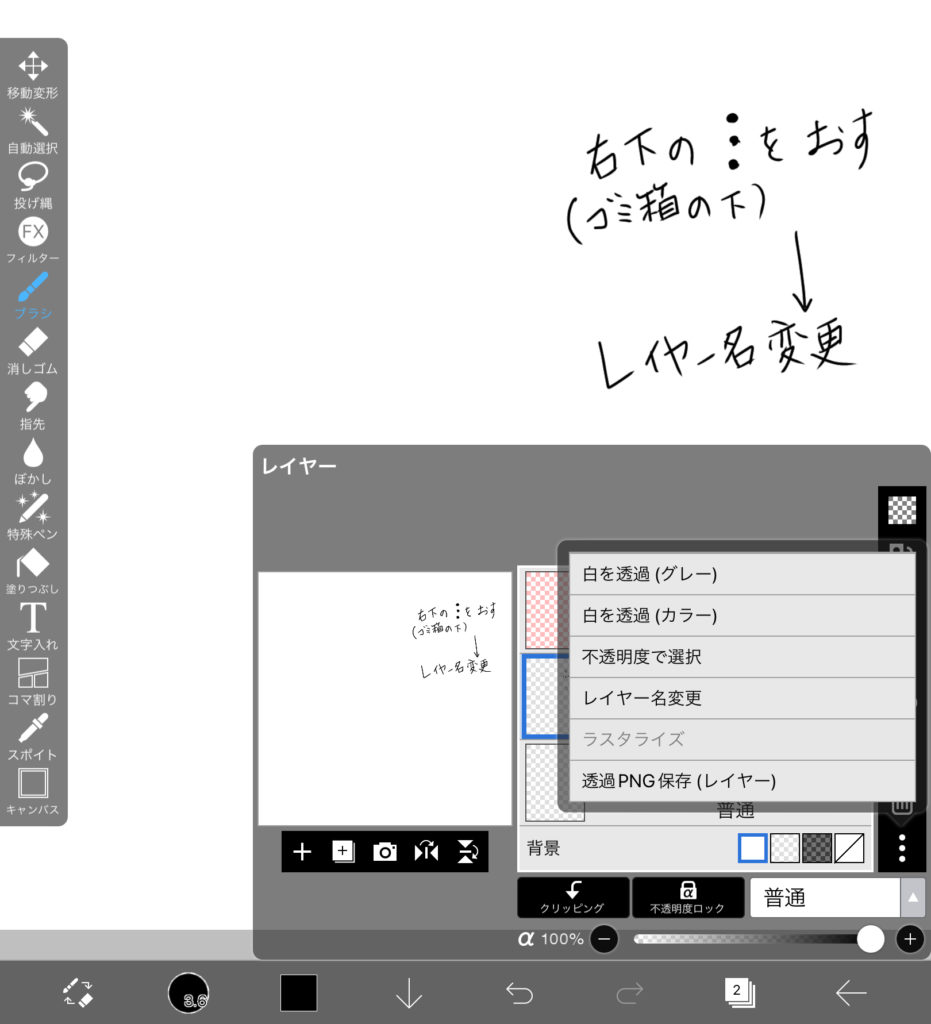This screenshot has width=931, height=1024.
Task: Tap the brush/eraser switch icon
Action: (x=78, y=993)
